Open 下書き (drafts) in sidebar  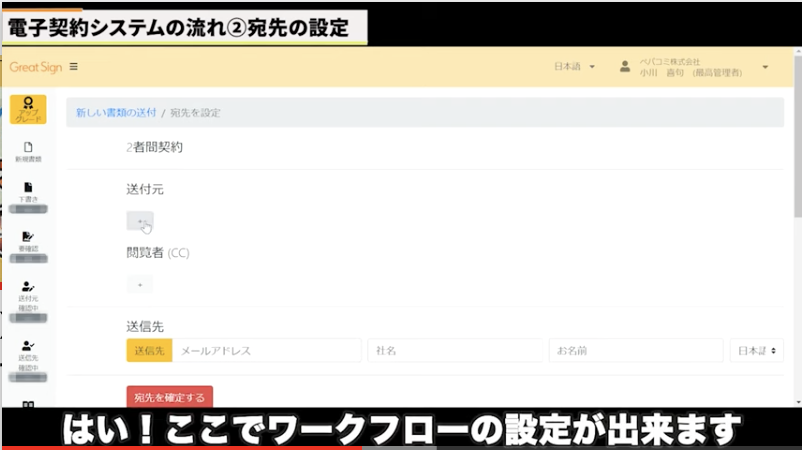28,191
